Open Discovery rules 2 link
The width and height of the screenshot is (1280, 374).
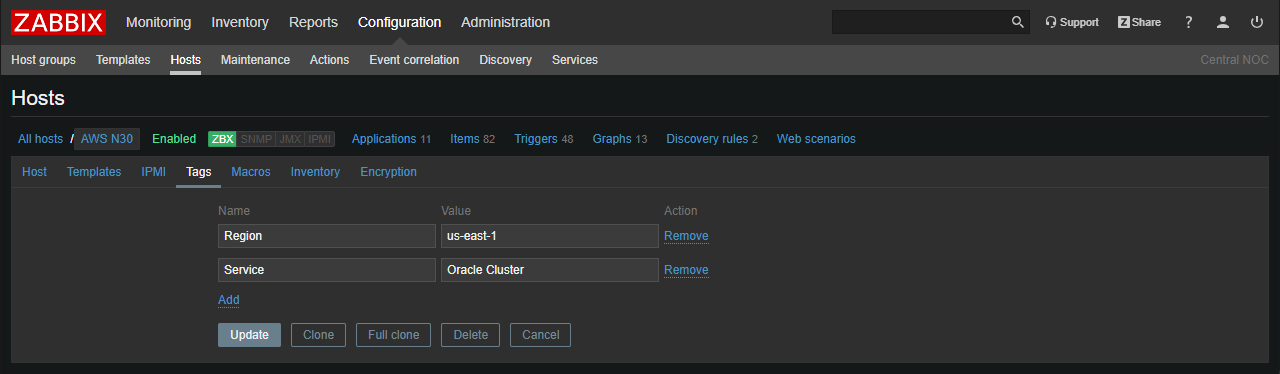point(712,139)
